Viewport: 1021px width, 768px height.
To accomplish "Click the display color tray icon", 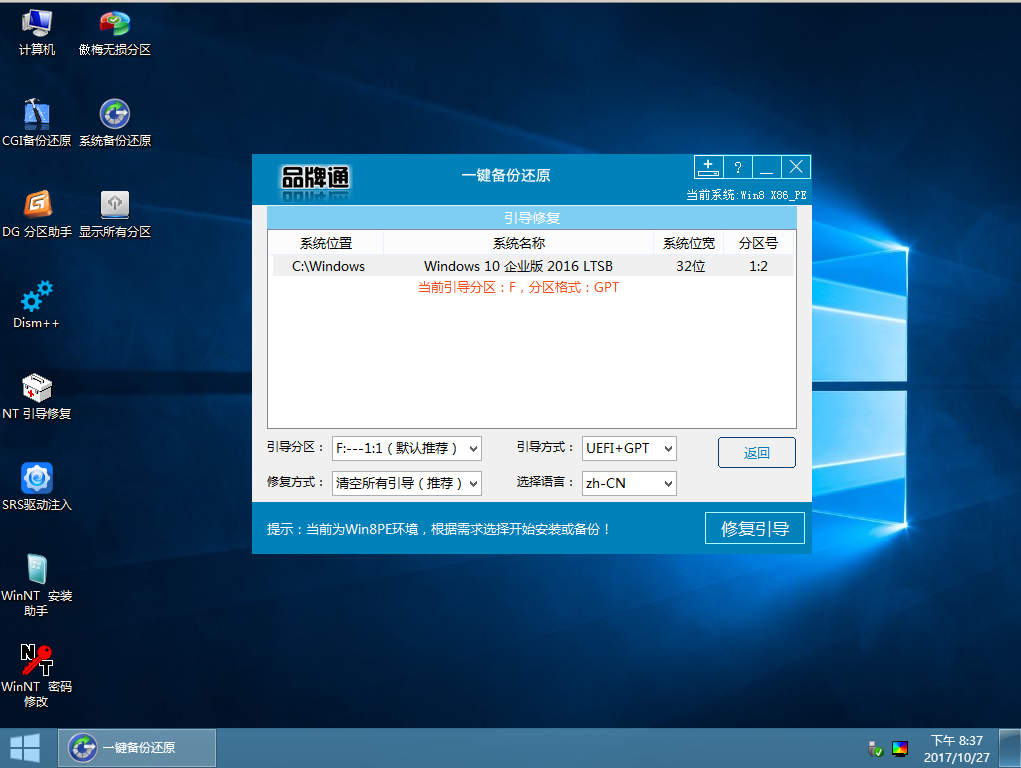I will (900, 749).
